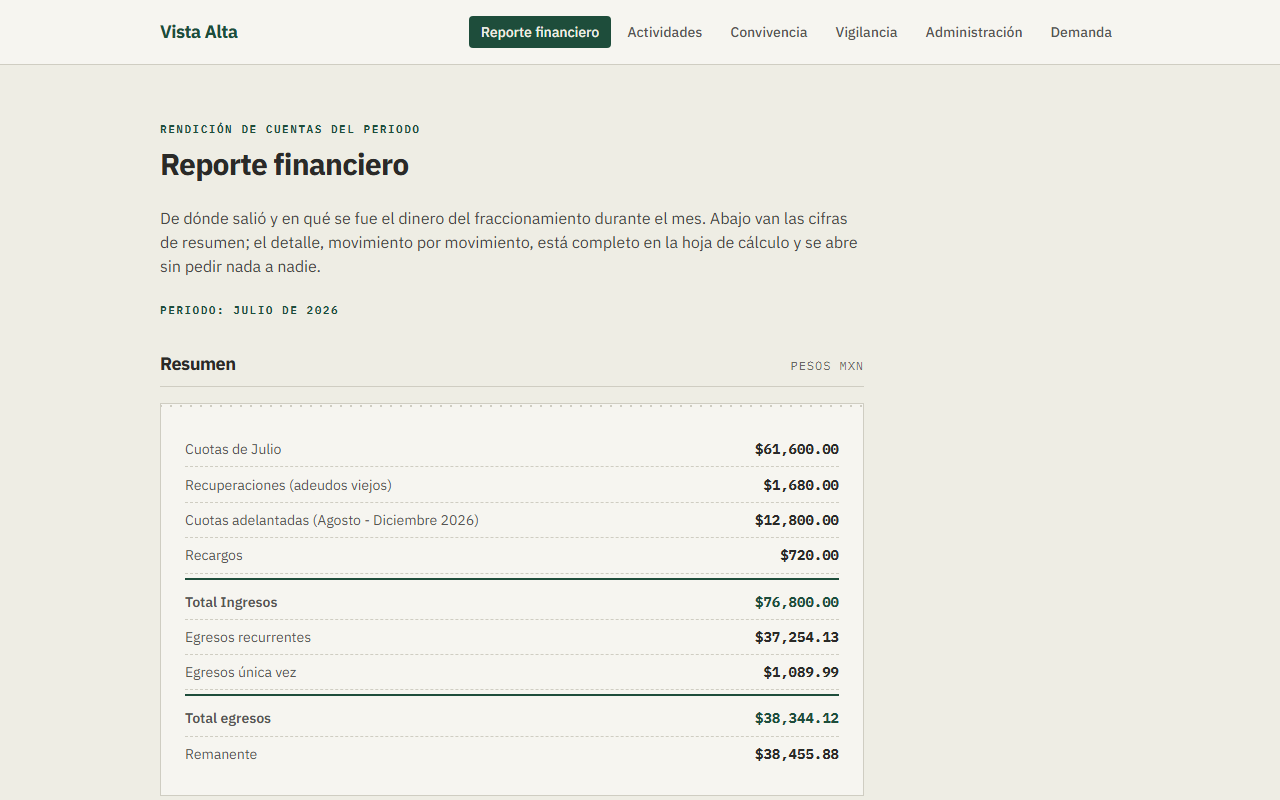Switch to the Vigilancia tab

pos(867,32)
